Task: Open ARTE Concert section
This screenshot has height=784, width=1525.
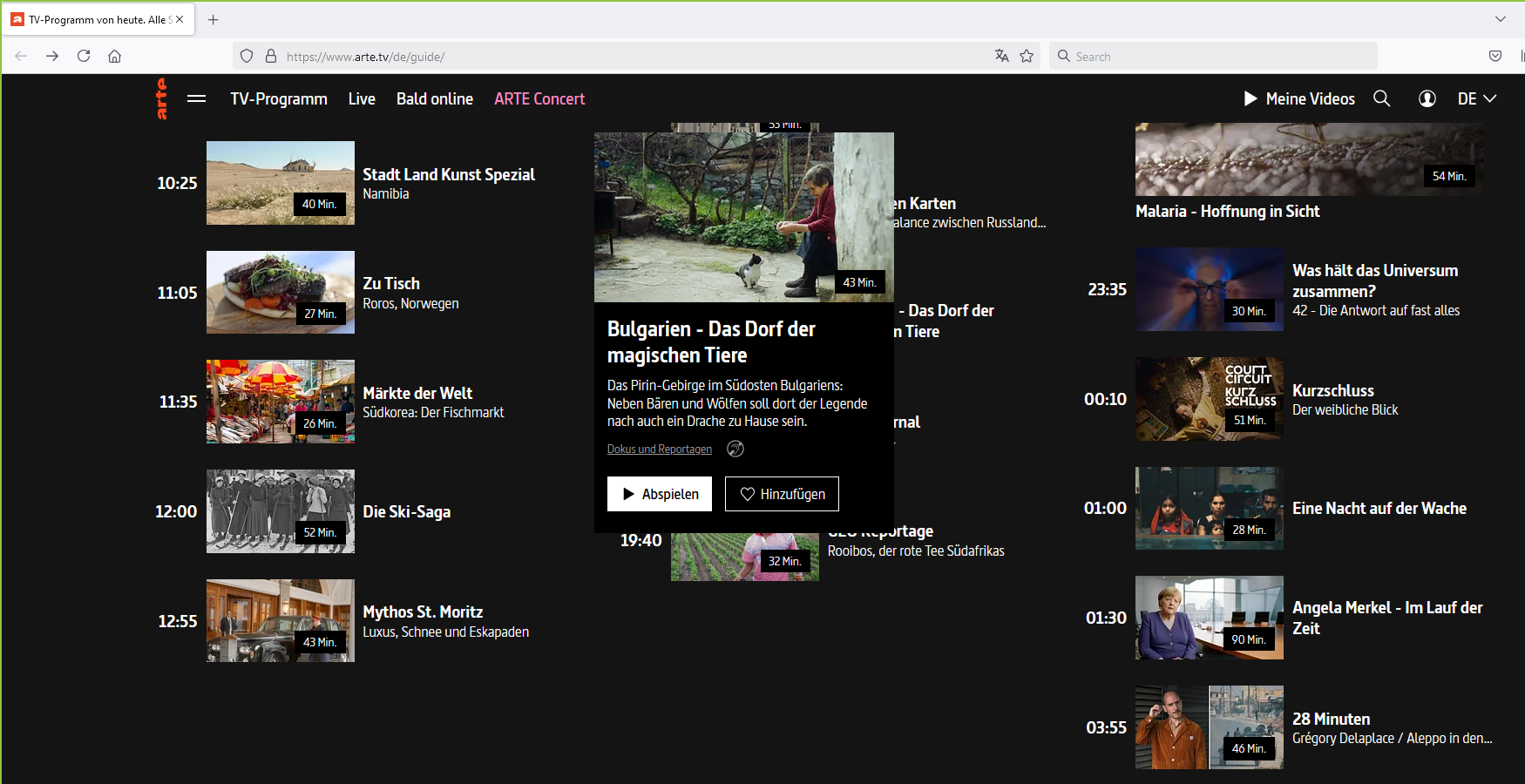Action: coord(539,98)
